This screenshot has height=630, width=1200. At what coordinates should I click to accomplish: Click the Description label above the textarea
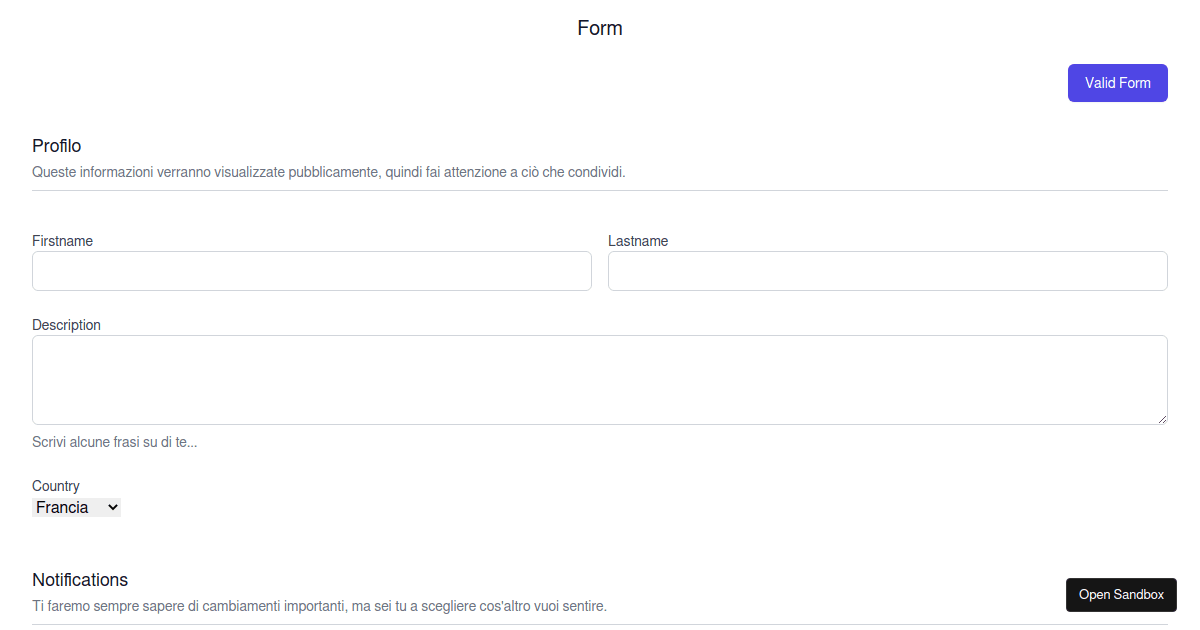click(x=66, y=324)
